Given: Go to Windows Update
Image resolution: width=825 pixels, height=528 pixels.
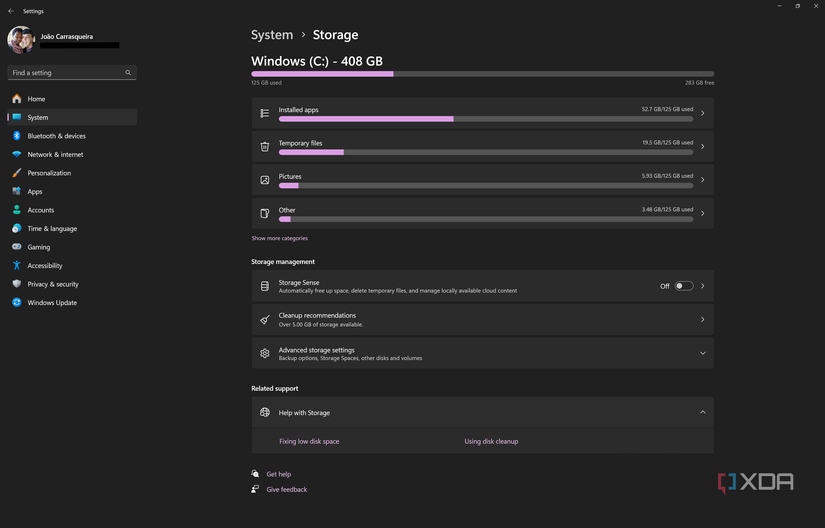Looking at the screenshot, I should coord(72,302).
